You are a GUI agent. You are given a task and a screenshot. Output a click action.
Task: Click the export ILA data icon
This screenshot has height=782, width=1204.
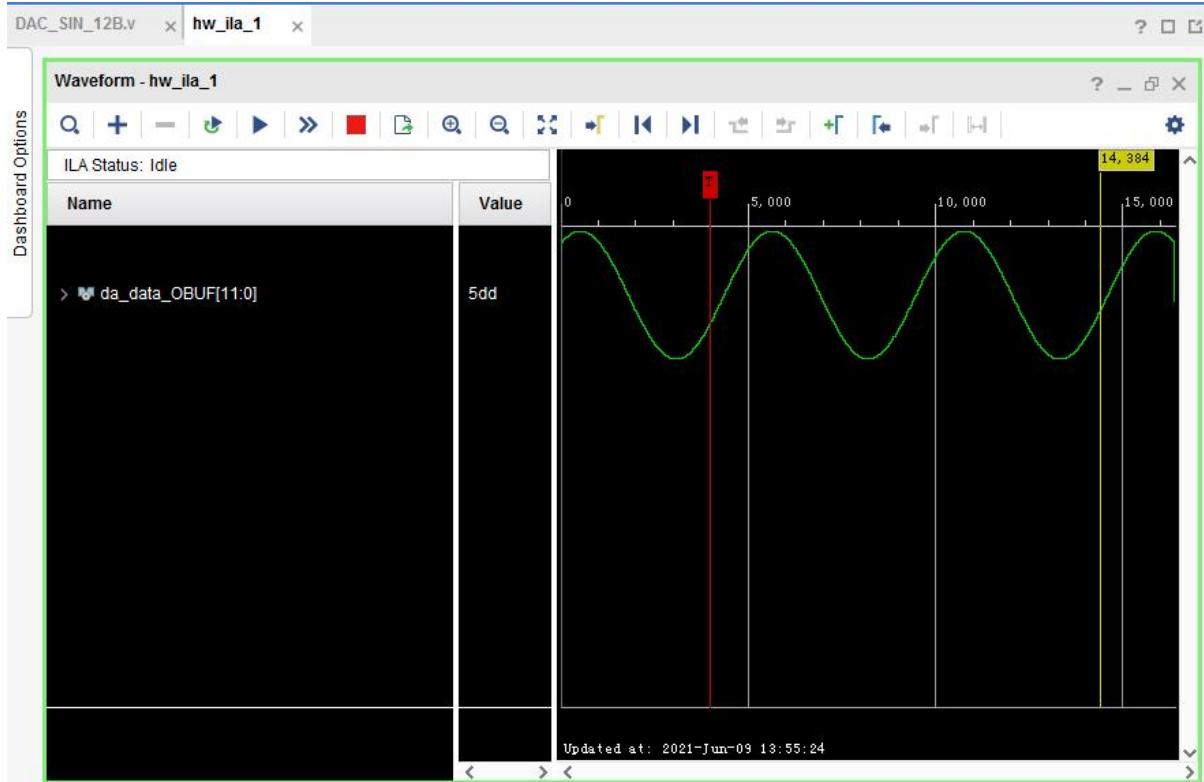[x=402, y=125]
